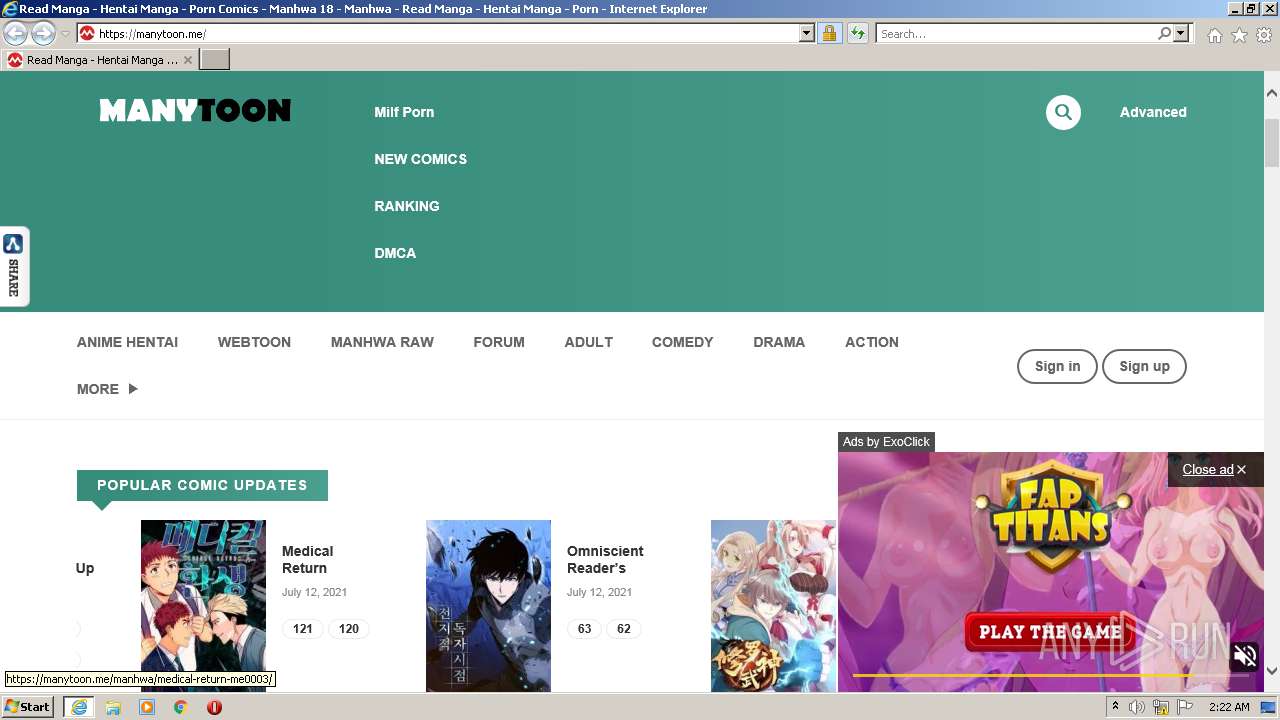
Task: Click the round search icon beside Advanced
Action: coord(1063,112)
